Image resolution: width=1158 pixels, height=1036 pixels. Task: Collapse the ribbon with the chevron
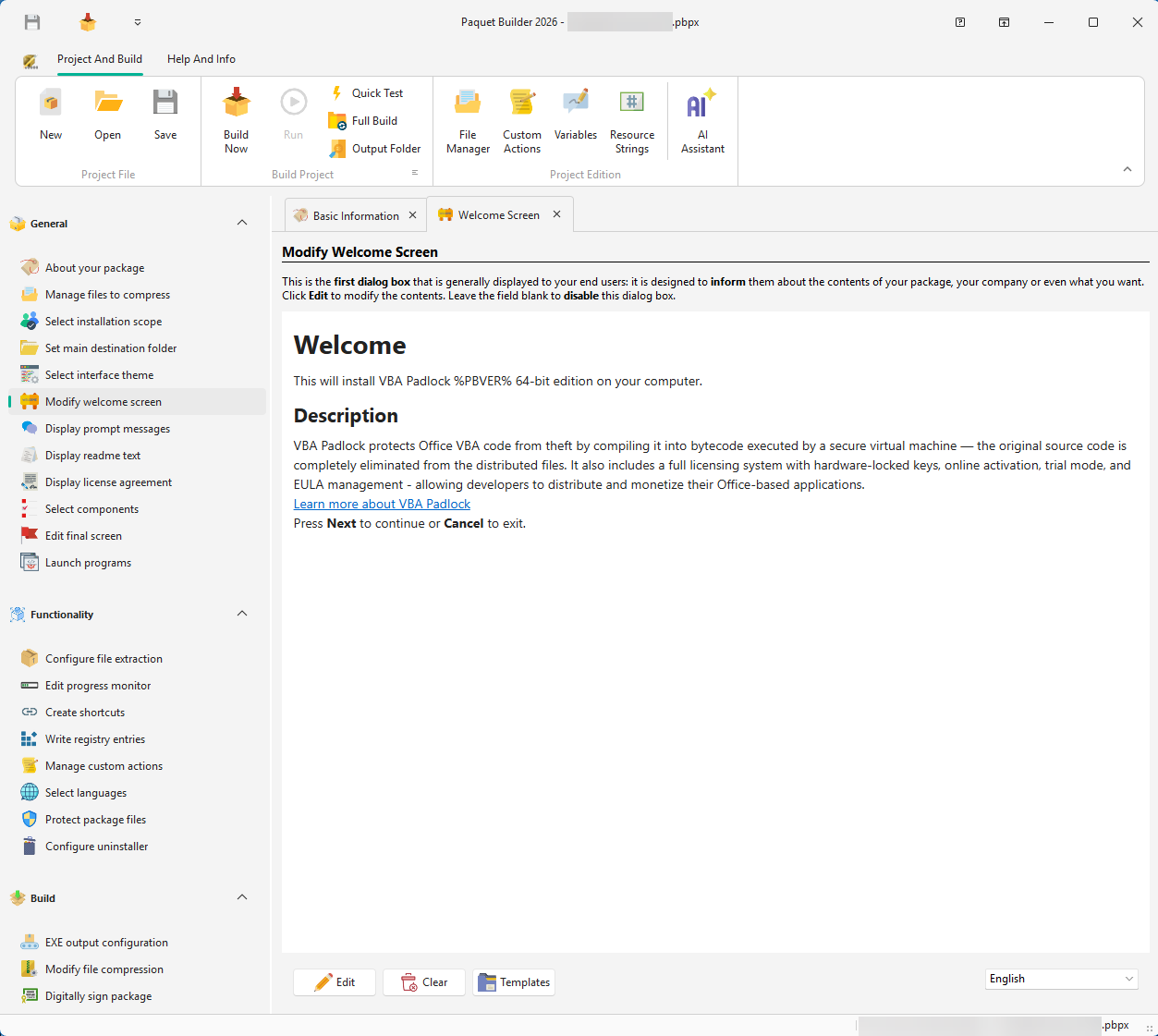point(1127,169)
